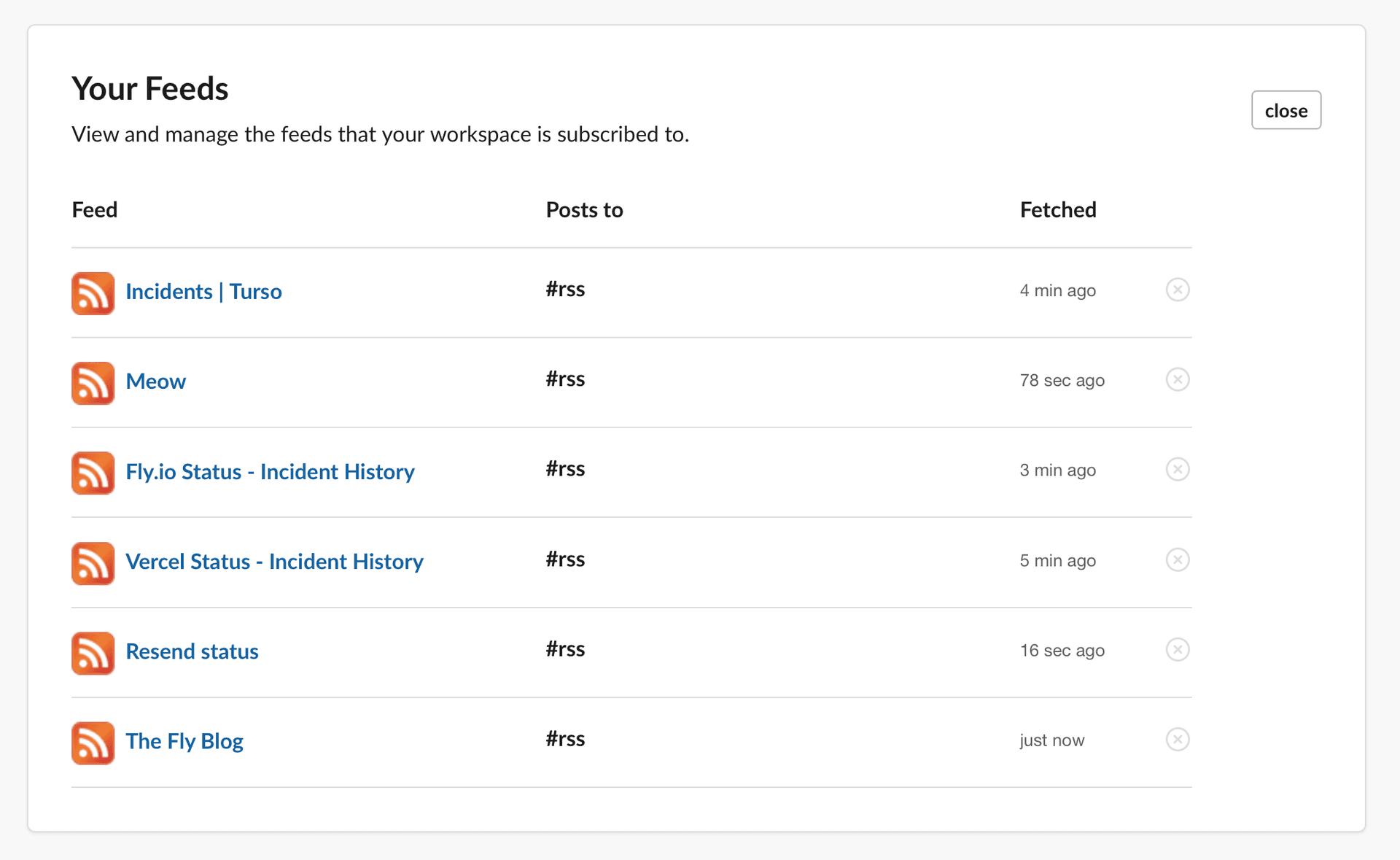1400x860 pixels.
Task: Click the RSS icon beside Incidents | Turso
Action: point(93,293)
